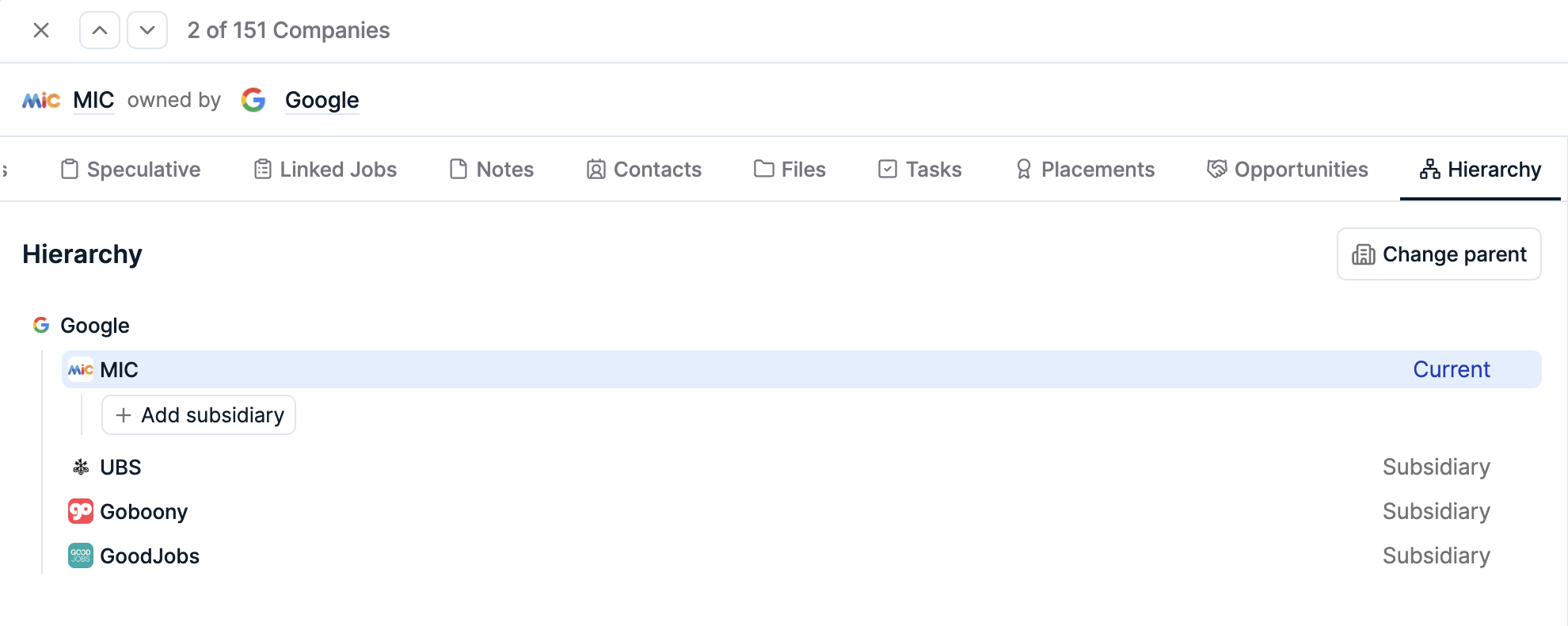Select the Hierarchy tab
1568x626 pixels.
[1480, 169]
